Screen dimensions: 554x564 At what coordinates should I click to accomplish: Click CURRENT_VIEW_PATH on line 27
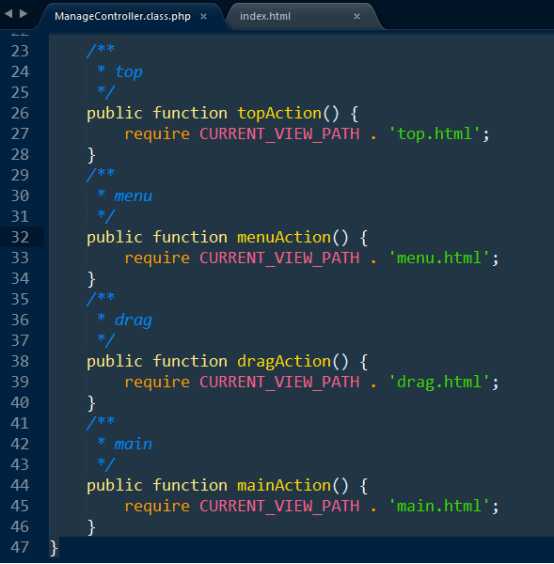(280, 135)
